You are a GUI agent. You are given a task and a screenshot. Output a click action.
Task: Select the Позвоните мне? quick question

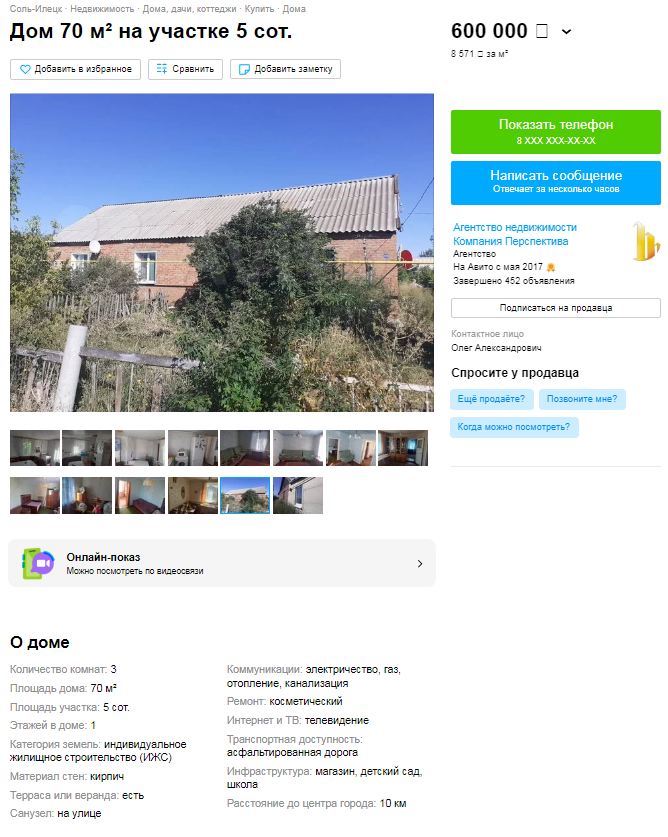[582, 399]
